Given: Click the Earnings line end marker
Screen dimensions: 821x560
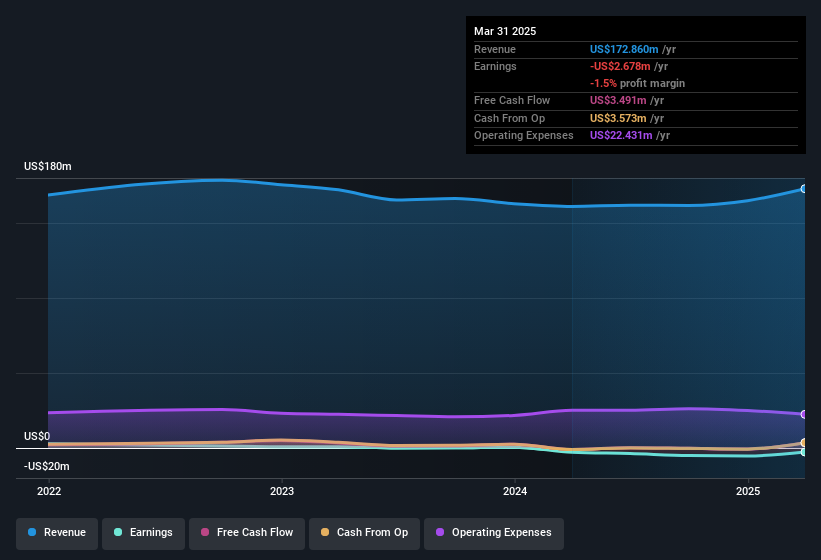Looking at the screenshot, I should point(804,452).
